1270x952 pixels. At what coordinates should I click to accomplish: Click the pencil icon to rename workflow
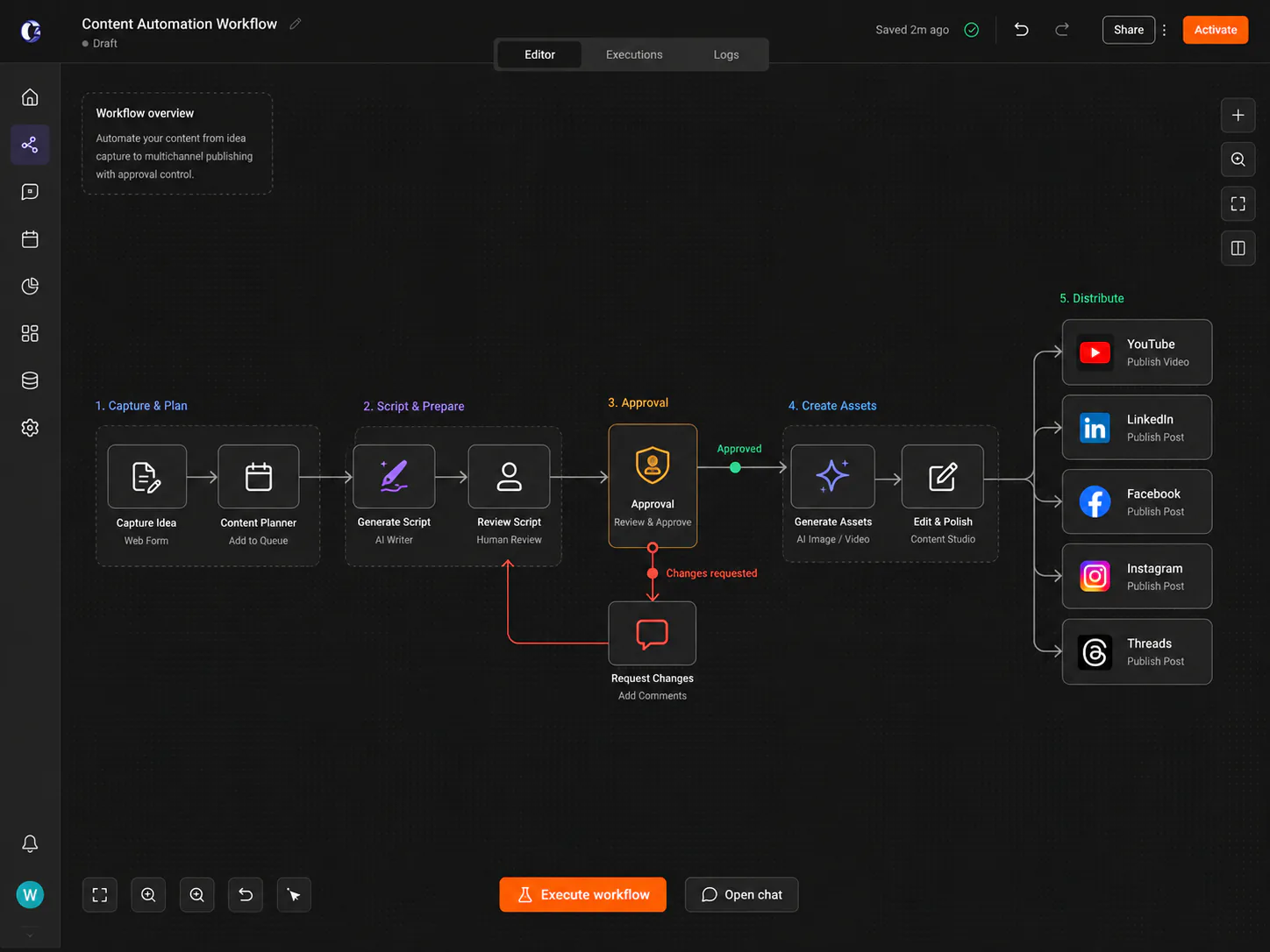296,24
